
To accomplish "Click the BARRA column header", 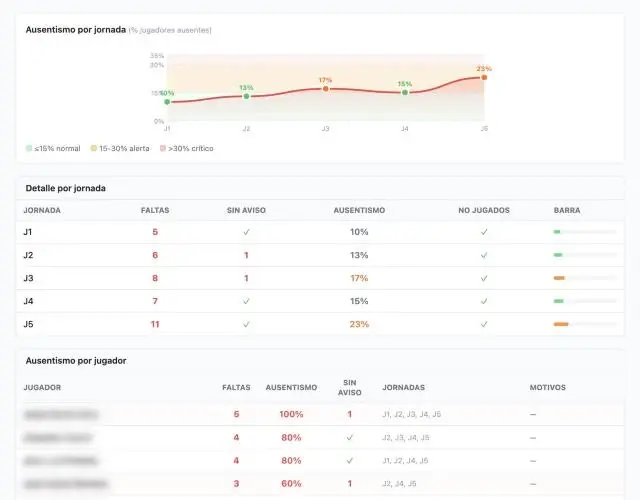I will (567, 210).
